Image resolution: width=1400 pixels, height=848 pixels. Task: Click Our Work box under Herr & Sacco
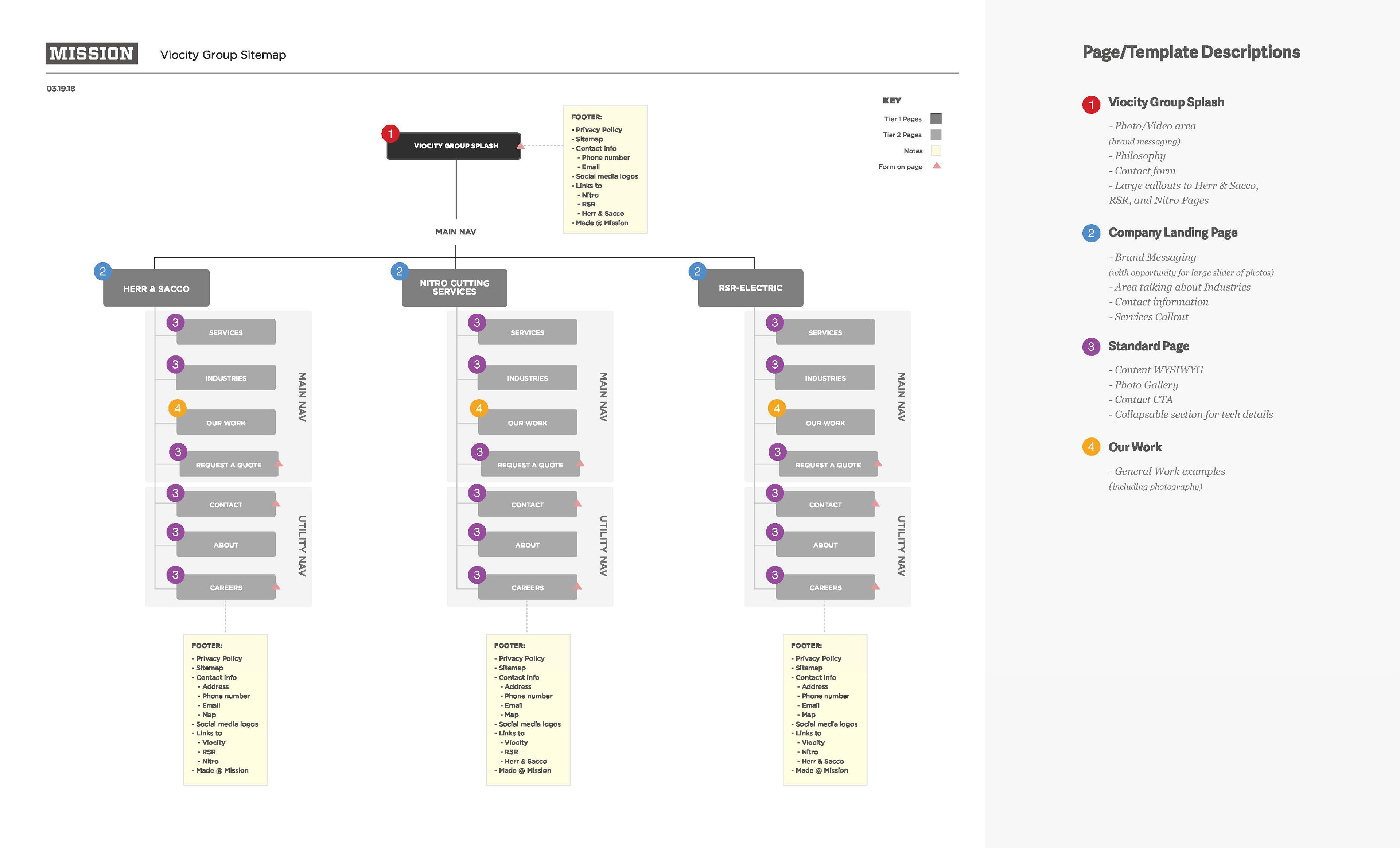[x=226, y=423]
